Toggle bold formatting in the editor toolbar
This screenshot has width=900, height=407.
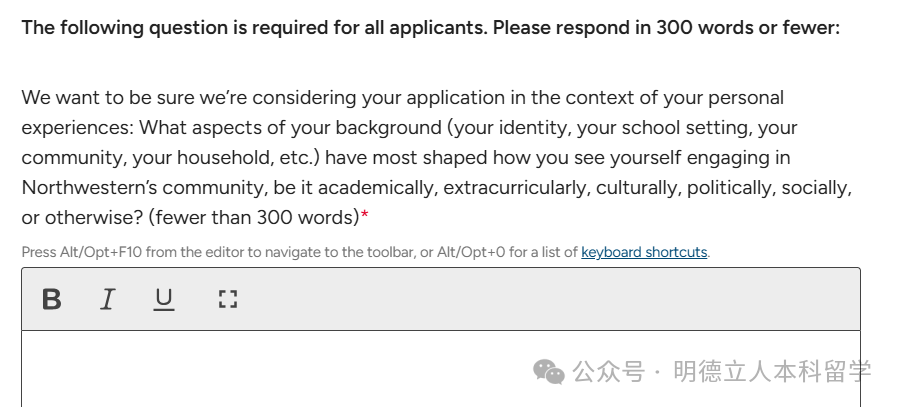(51, 299)
